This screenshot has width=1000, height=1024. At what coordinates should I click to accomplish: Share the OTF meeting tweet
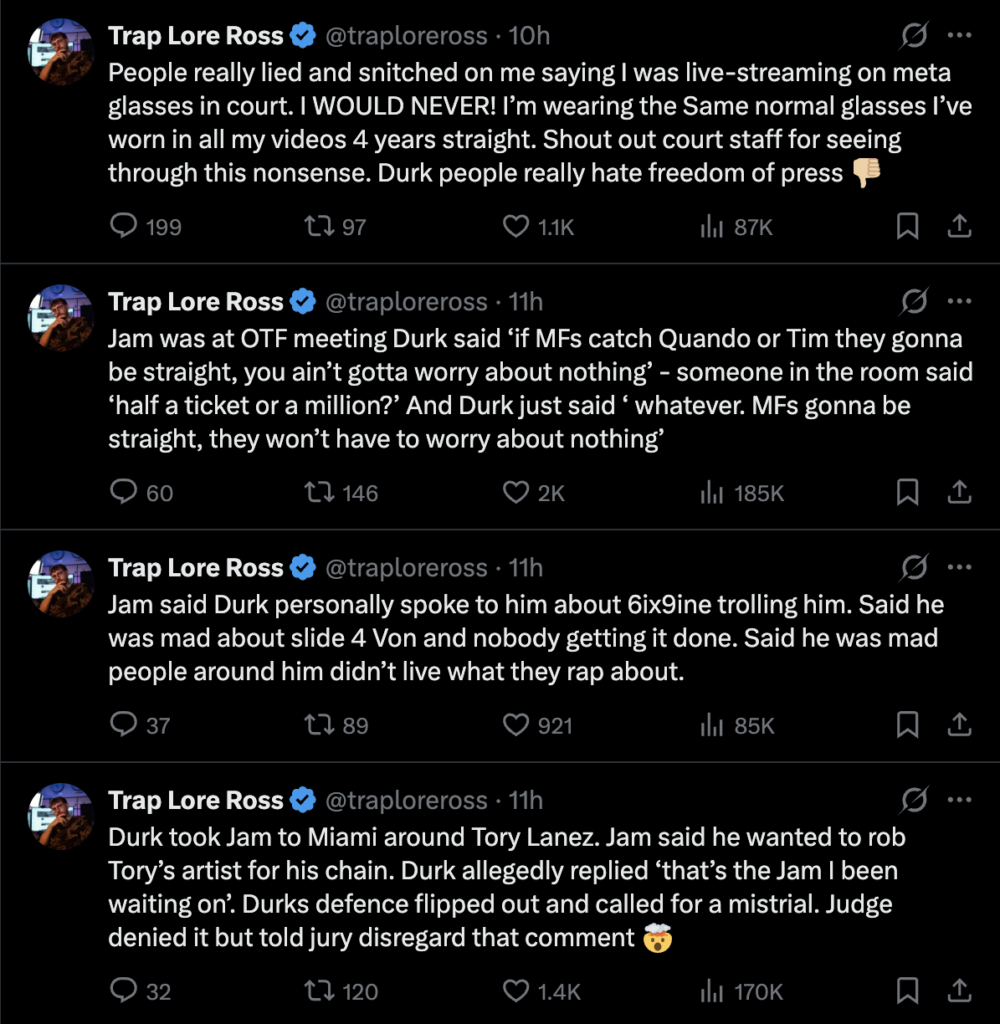tap(959, 492)
